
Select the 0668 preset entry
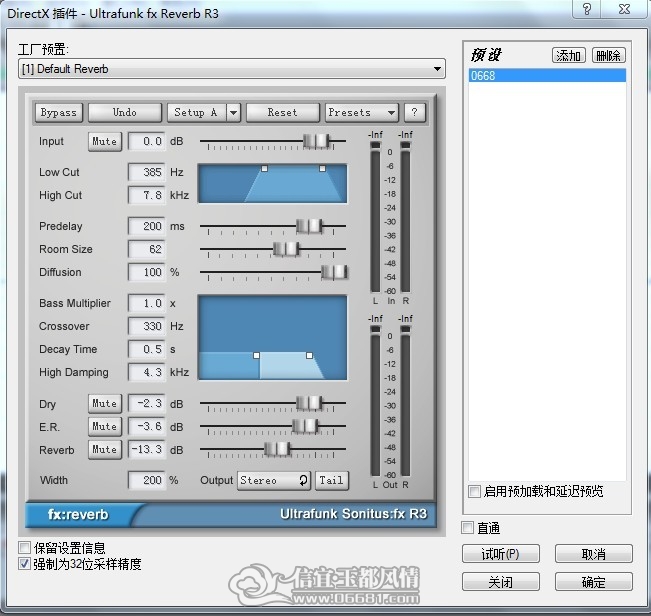coord(547,76)
